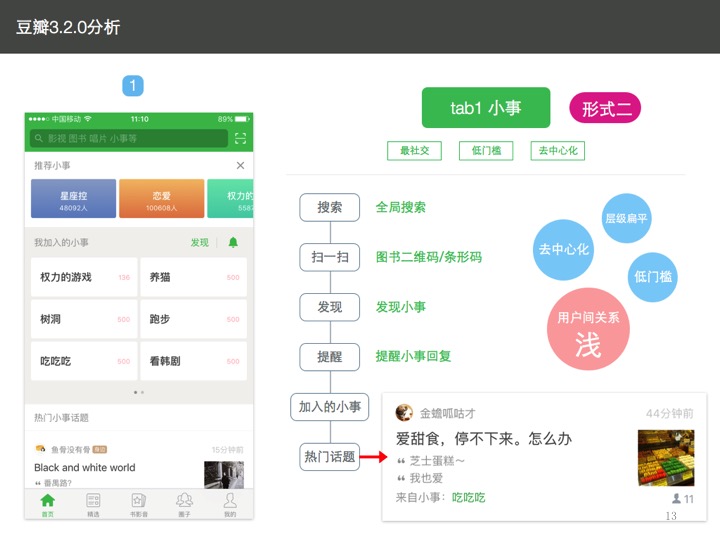The image size is (720, 540).
Task: Open the 权力的游戏 group tile
Action: [84, 277]
